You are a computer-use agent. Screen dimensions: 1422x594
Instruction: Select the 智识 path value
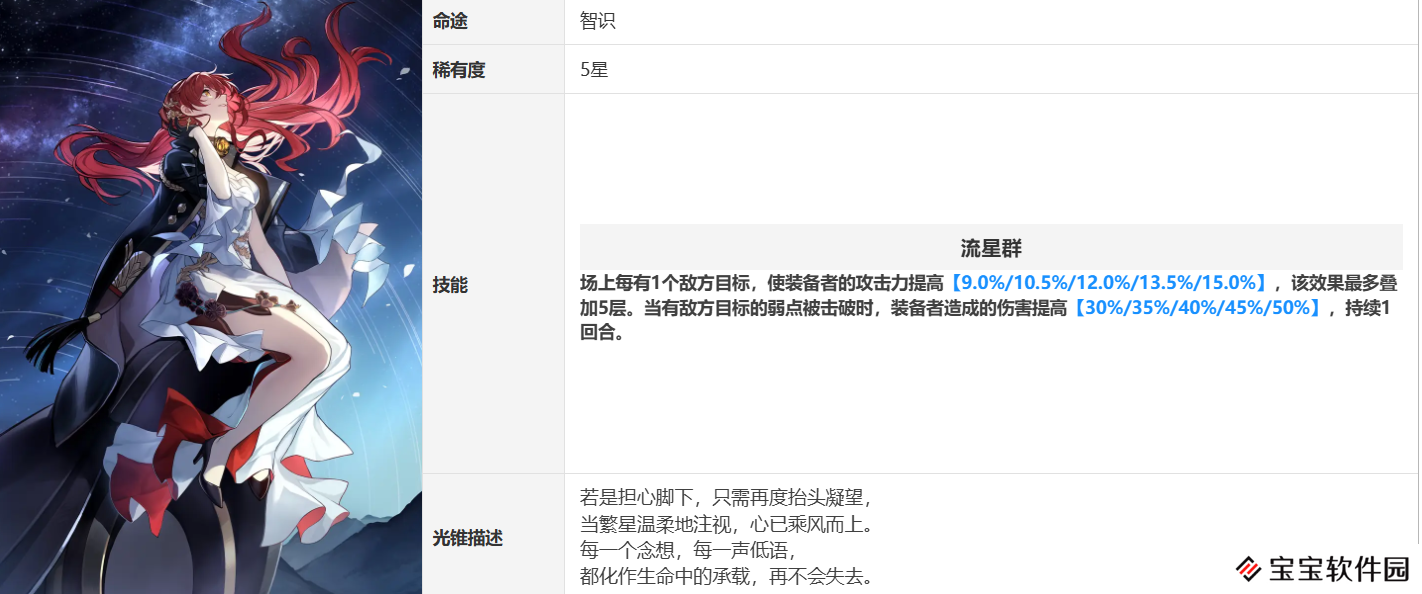tap(597, 21)
